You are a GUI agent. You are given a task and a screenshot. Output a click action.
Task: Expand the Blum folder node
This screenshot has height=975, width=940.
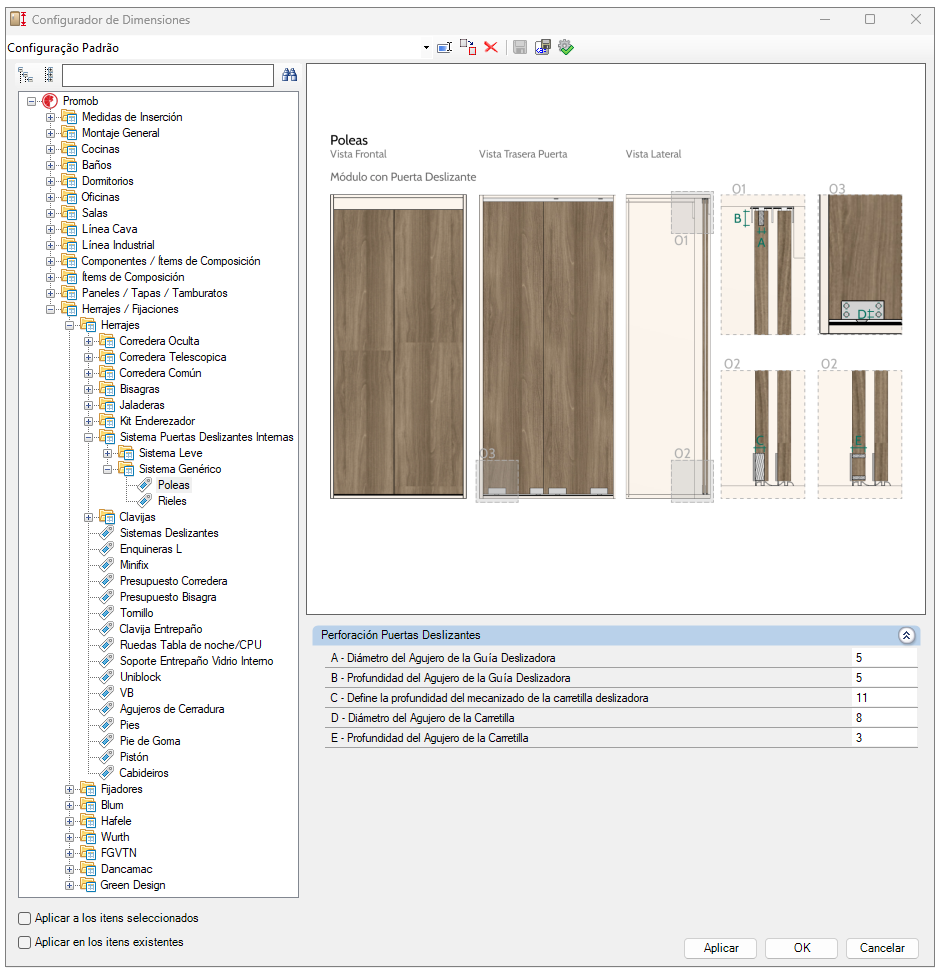(70, 805)
